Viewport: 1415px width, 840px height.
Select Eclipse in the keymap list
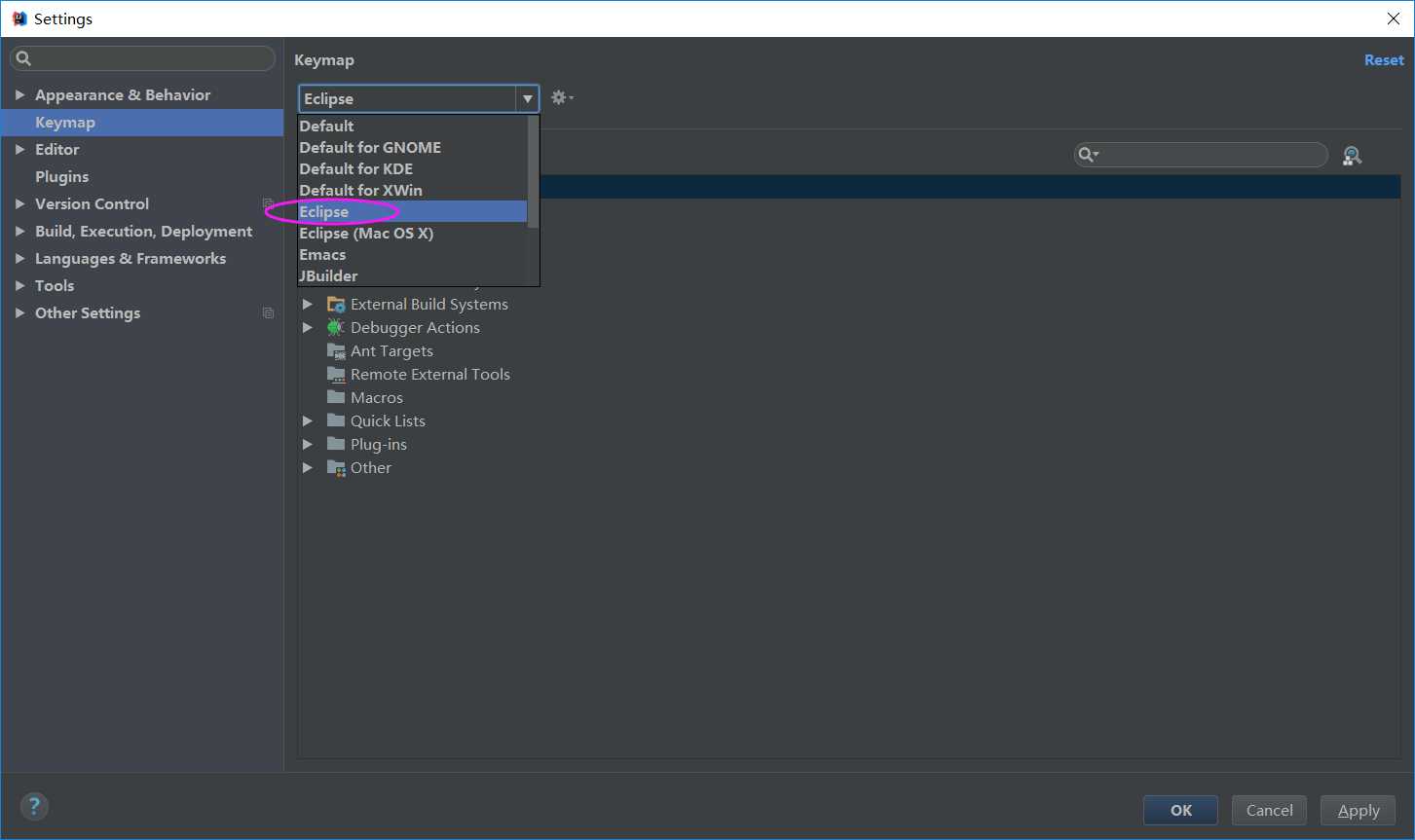click(413, 212)
